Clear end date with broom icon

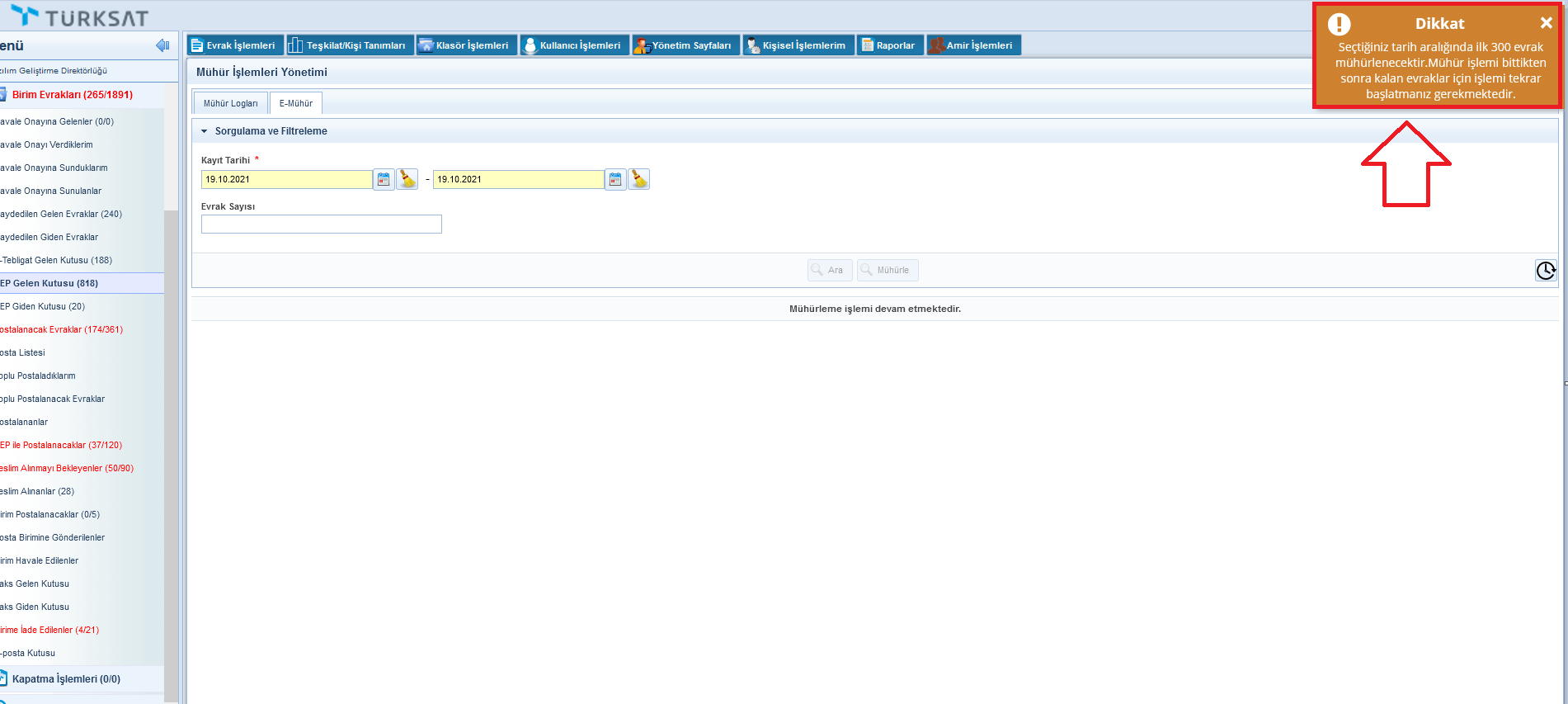639,179
